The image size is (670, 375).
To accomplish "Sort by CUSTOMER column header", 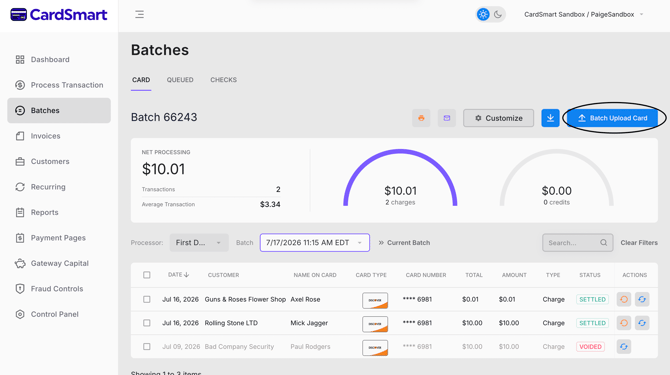I will pos(223,275).
